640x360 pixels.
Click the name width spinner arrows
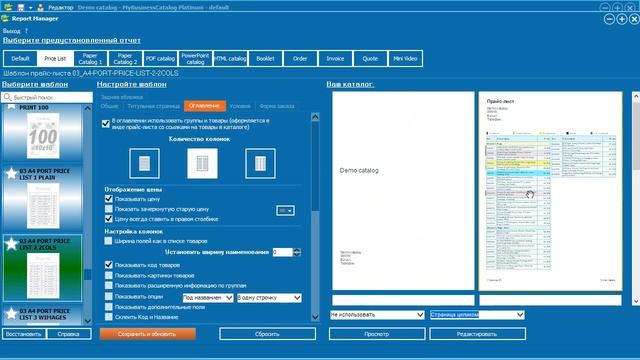coord(297,252)
